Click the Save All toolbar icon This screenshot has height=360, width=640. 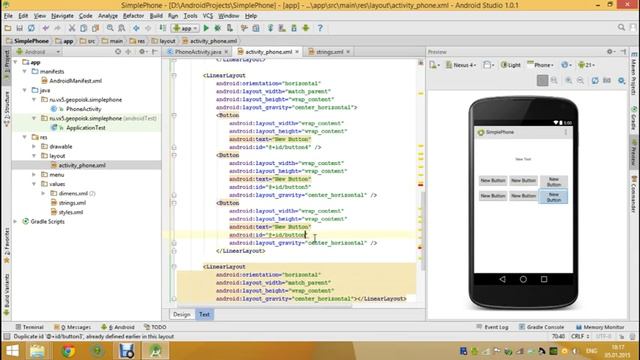pos(20,28)
